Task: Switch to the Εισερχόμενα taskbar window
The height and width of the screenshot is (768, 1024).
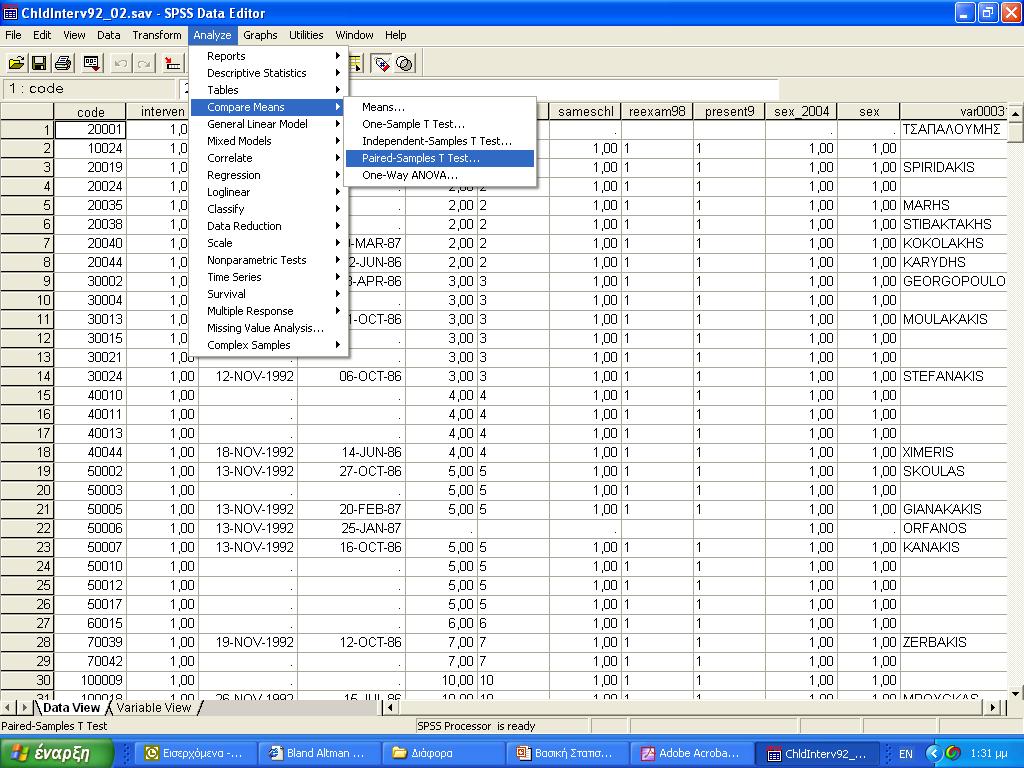Action: pos(194,753)
